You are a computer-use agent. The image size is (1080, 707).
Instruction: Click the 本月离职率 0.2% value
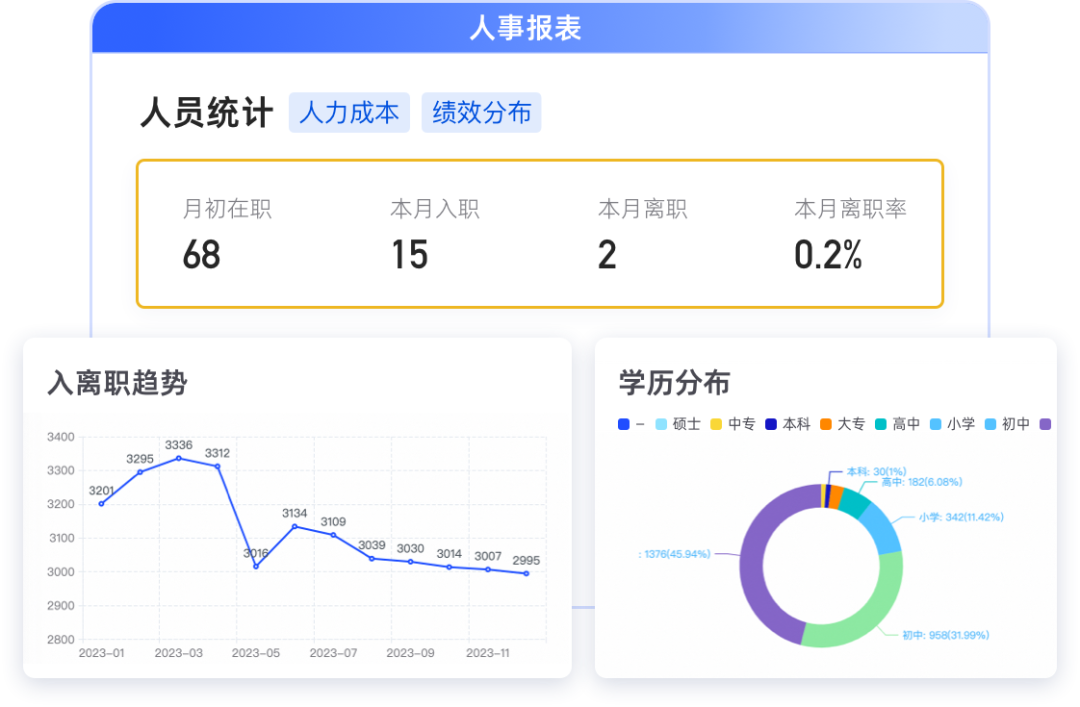tap(828, 255)
